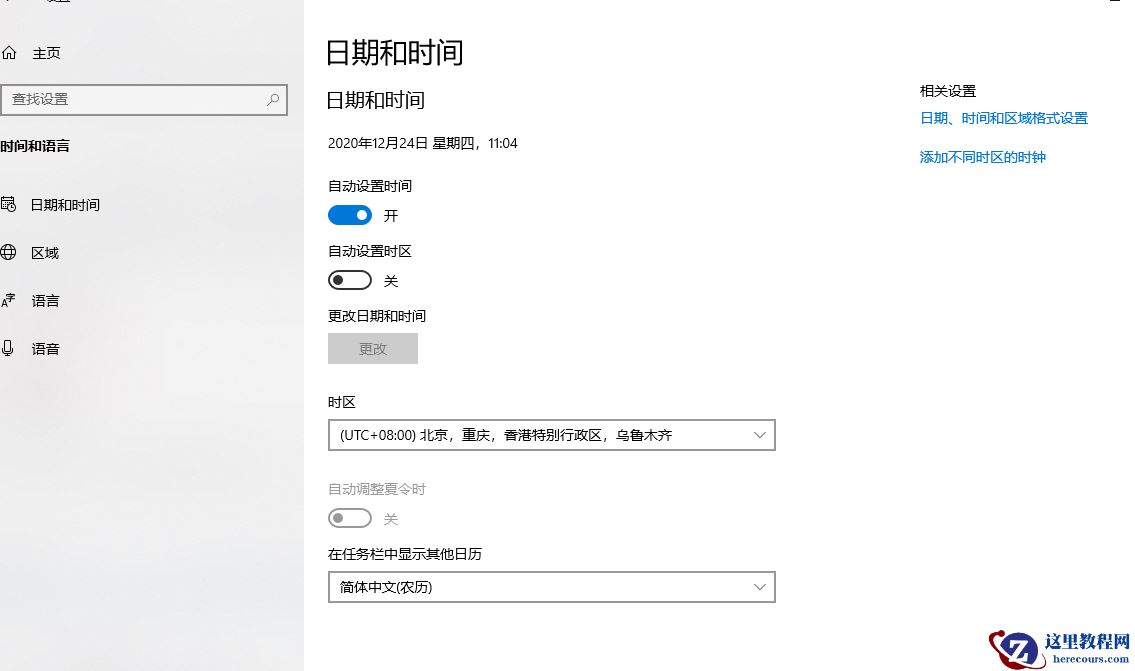
Task: Select the 语言 sidebar icon
Action: click(12, 300)
